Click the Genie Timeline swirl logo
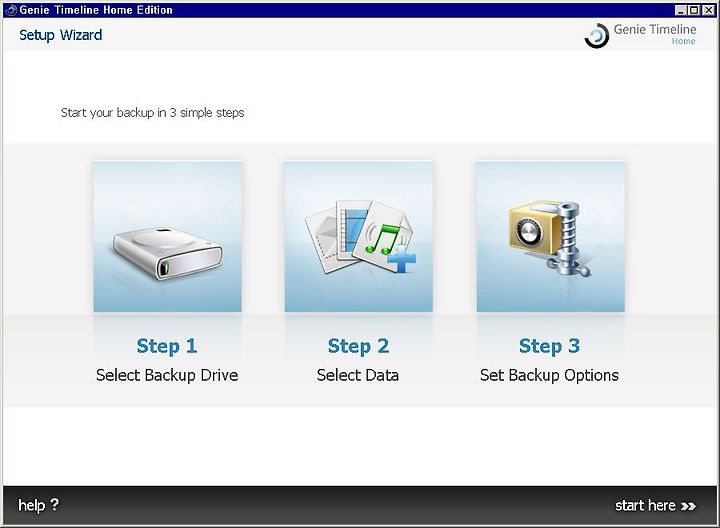Image resolution: width=720 pixels, height=528 pixels. (597, 35)
